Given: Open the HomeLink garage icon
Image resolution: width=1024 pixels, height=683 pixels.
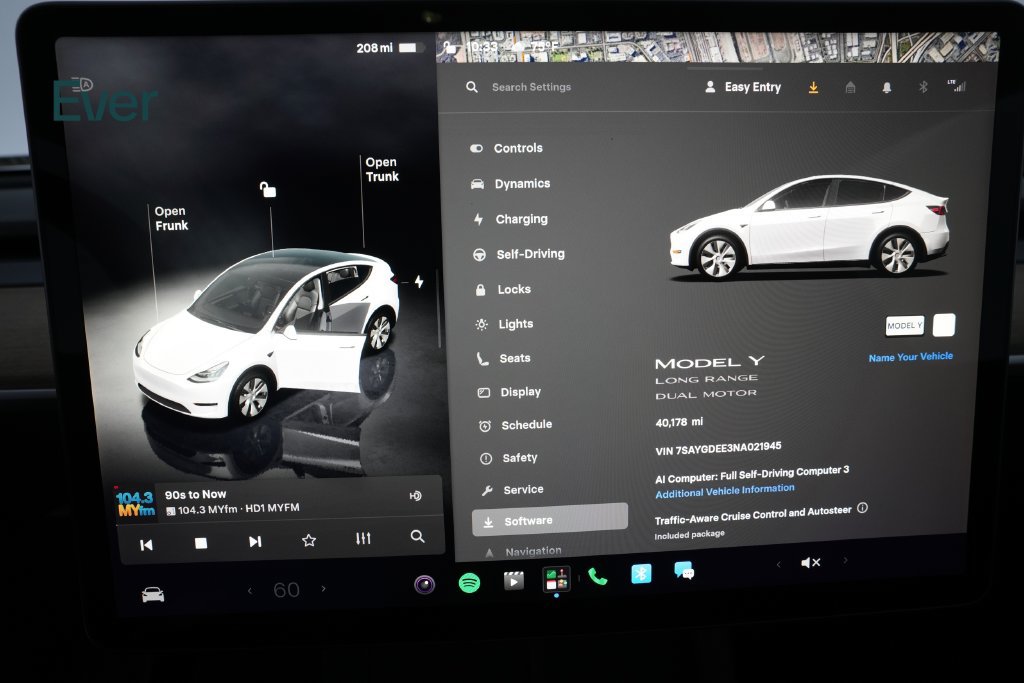Looking at the screenshot, I should click(850, 87).
